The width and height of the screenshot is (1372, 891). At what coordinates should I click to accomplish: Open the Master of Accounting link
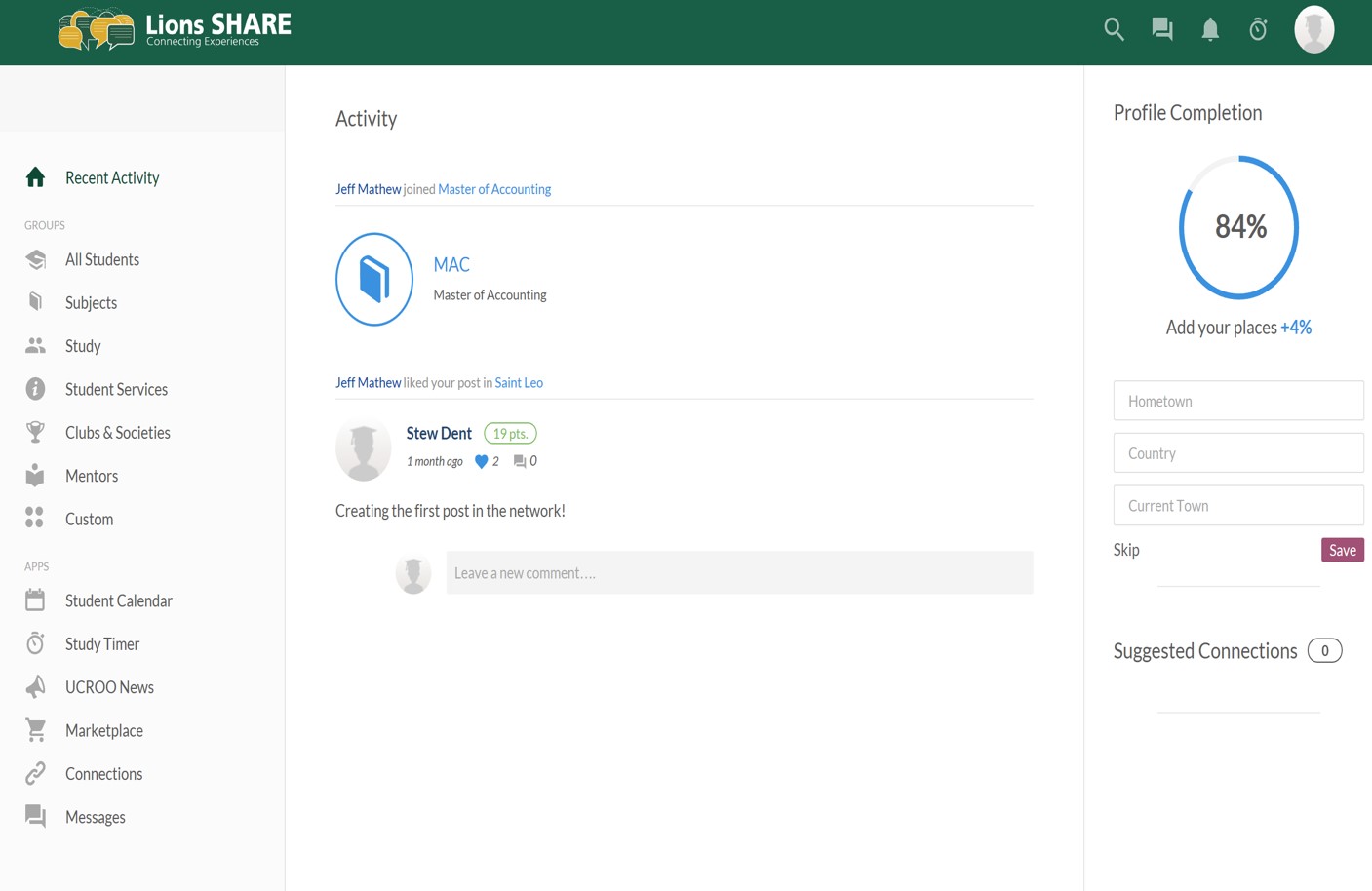click(x=494, y=189)
